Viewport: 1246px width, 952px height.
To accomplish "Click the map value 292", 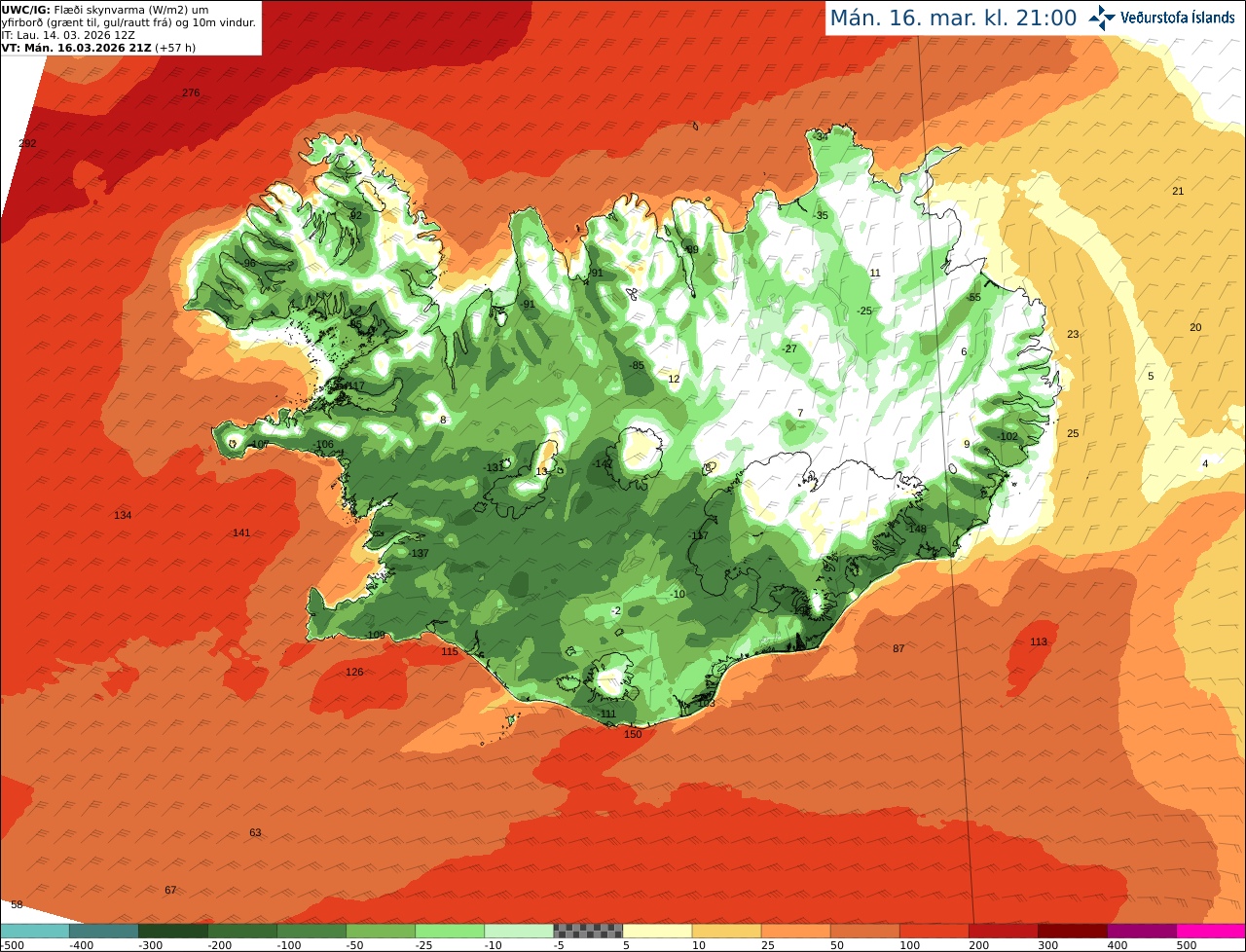I will (x=27, y=143).
